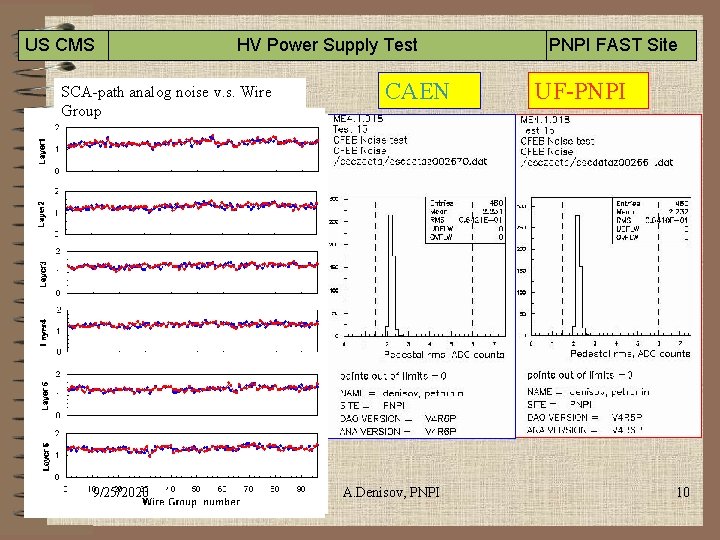Click the date text 9/25/2020
Viewport: 720px width, 540px height.
coord(119,492)
